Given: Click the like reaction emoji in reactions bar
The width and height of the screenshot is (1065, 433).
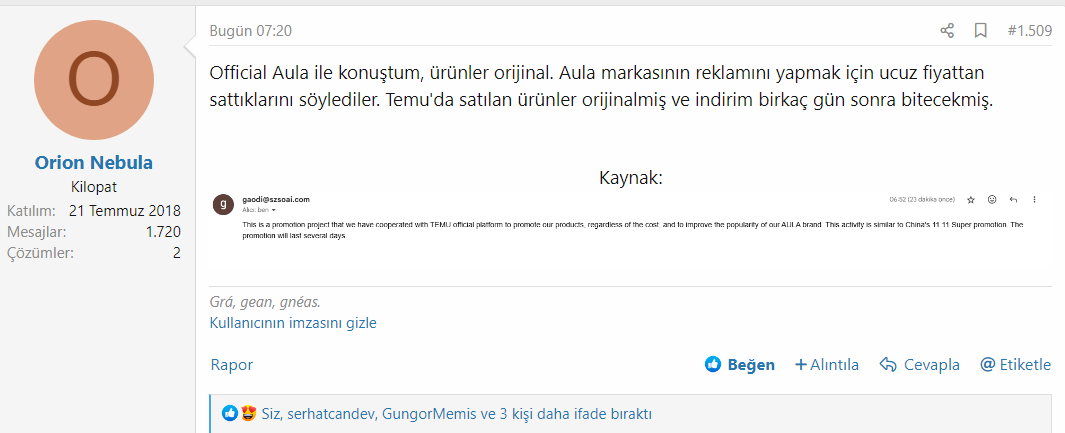Looking at the screenshot, I should click(x=230, y=413).
